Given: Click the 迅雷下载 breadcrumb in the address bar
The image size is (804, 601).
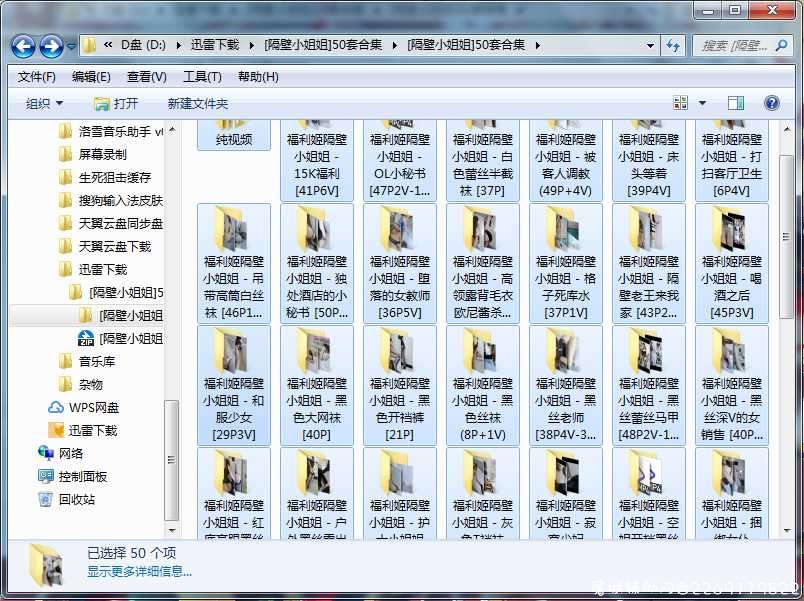Looking at the screenshot, I should click(215, 45).
